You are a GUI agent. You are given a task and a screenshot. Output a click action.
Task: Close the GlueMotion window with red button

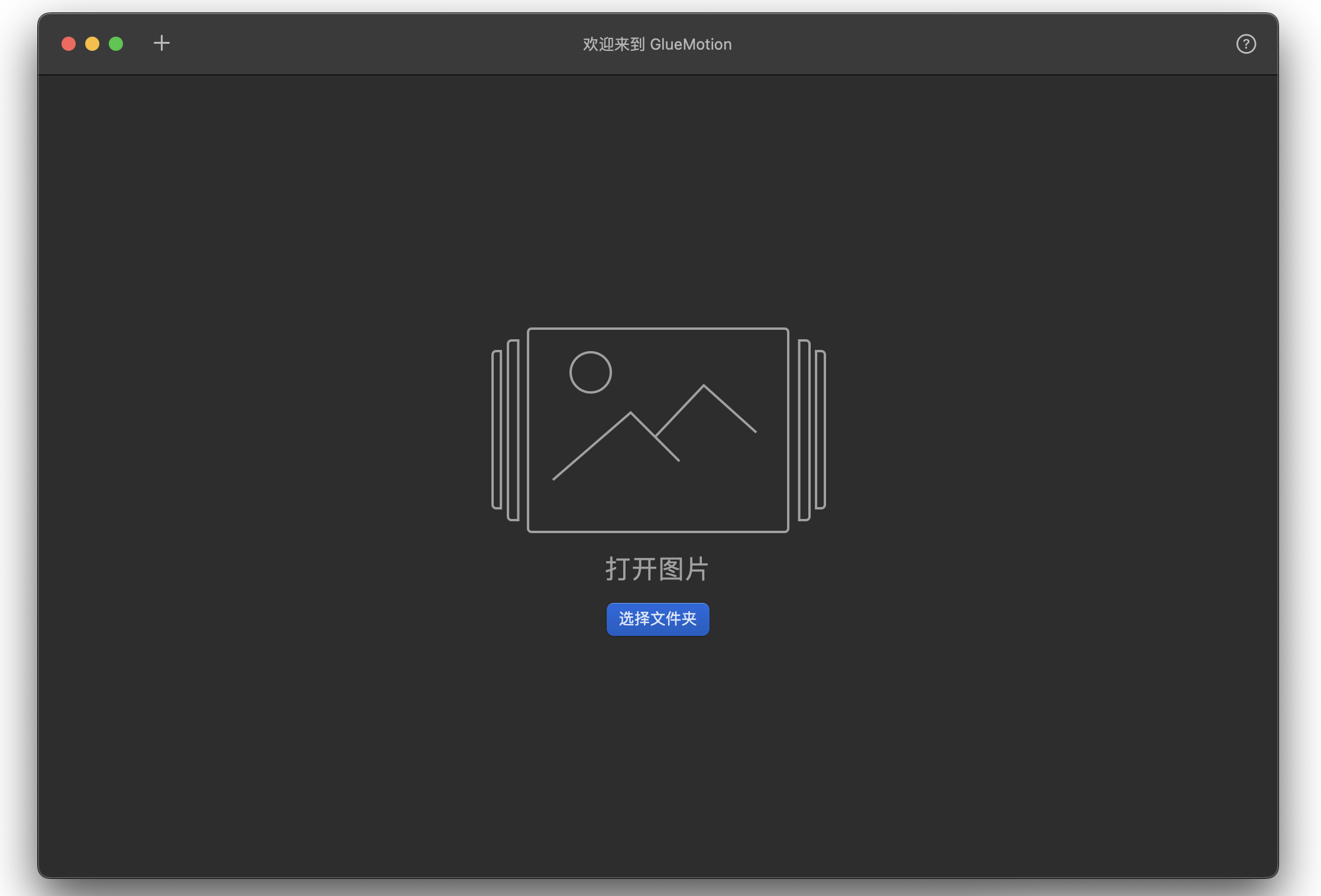(69, 44)
